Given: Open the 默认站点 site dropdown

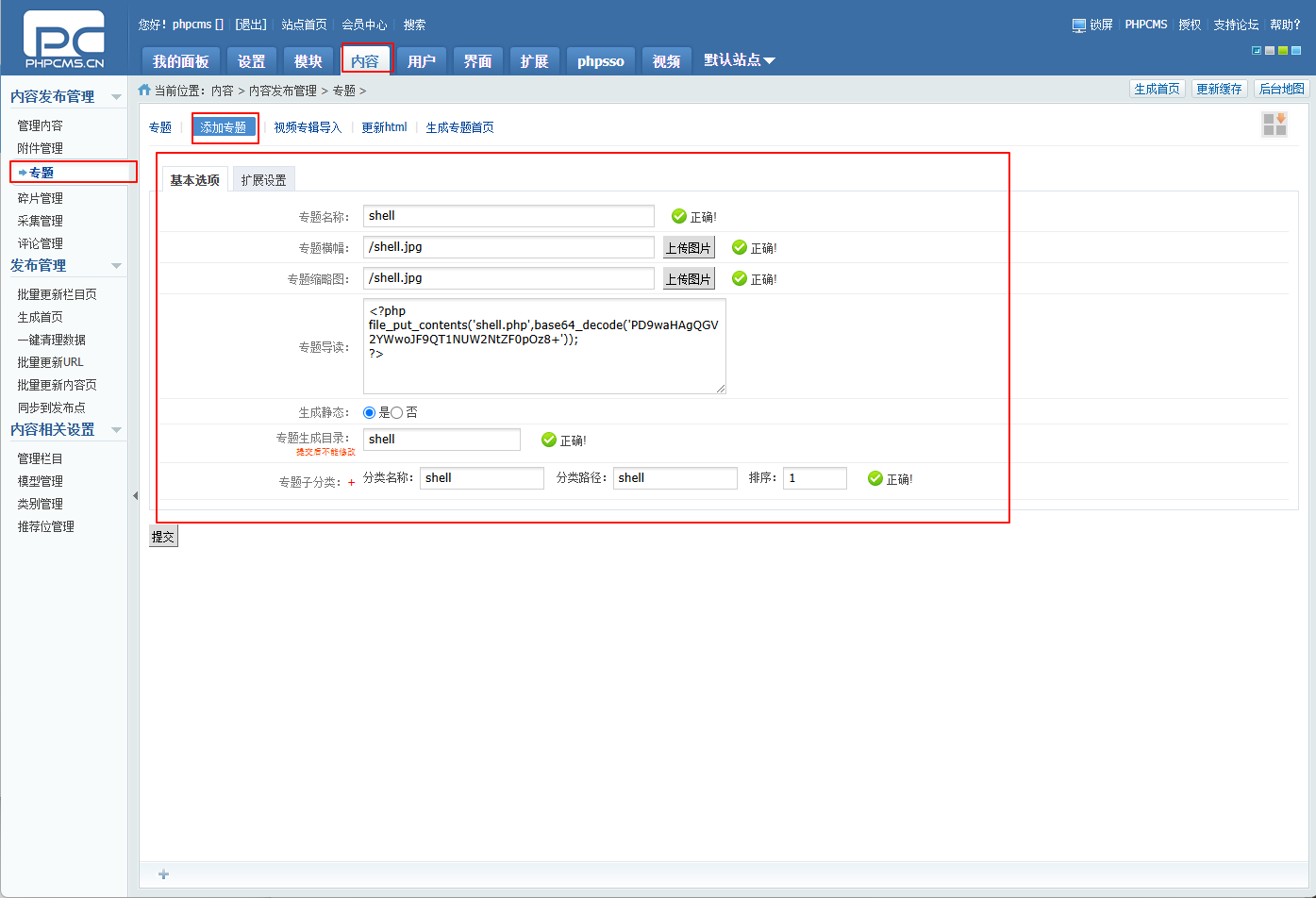Looking at the screenshot, I should [740, 59].
